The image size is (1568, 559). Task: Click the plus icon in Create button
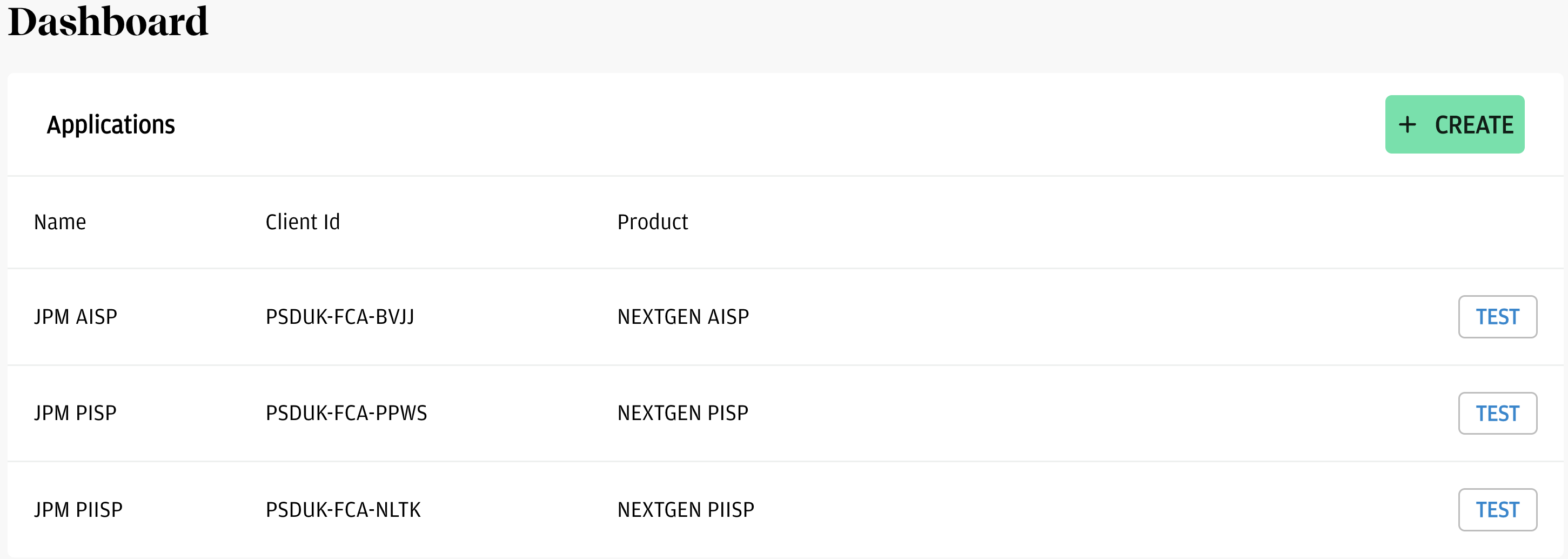1406,125
